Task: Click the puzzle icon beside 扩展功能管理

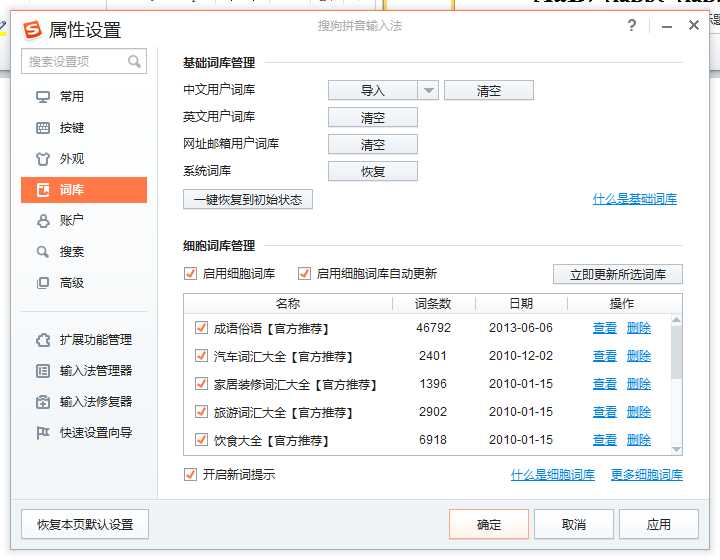Action: 43,340
